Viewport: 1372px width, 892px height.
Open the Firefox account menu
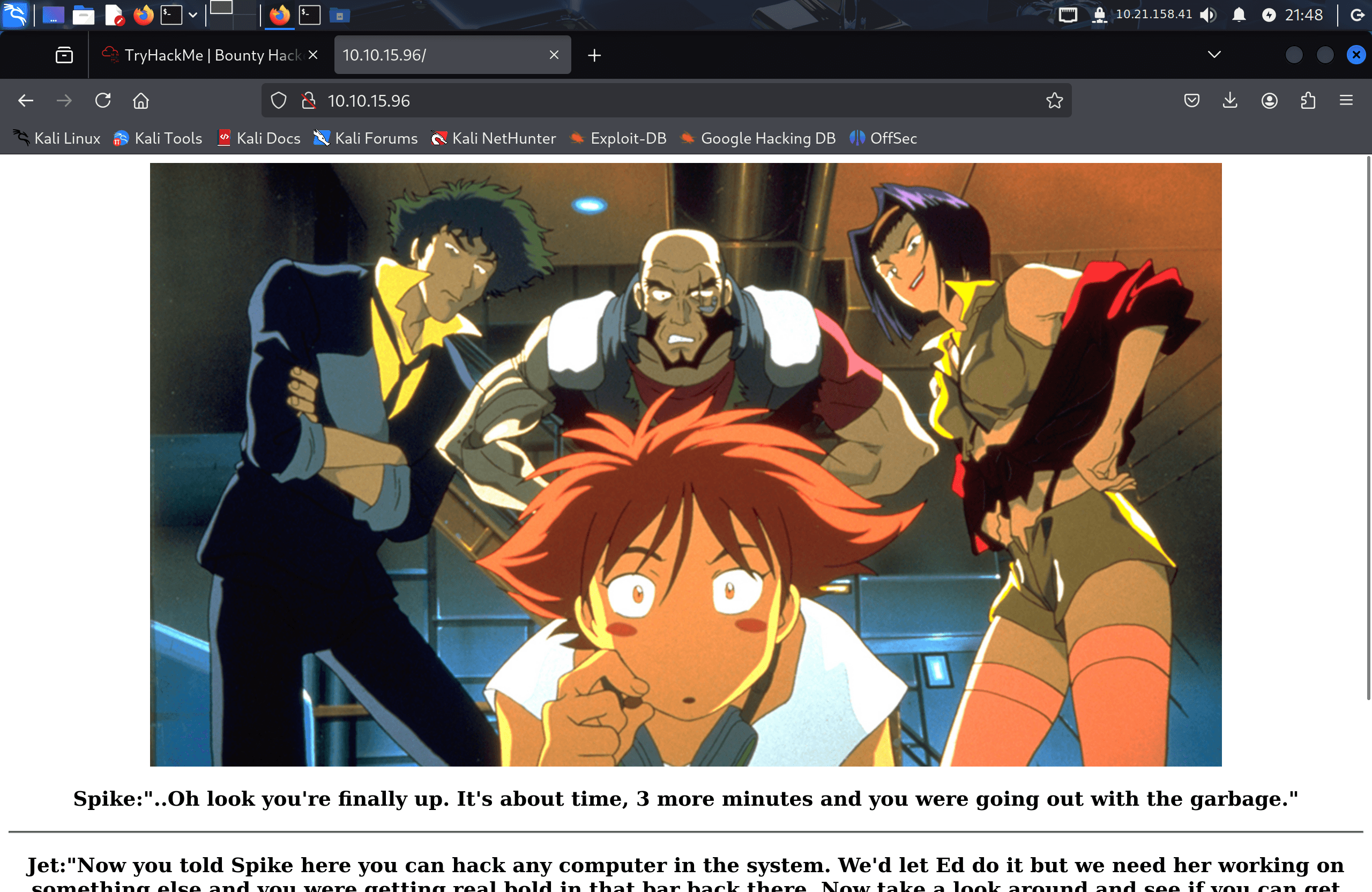tap(1270, 101)
